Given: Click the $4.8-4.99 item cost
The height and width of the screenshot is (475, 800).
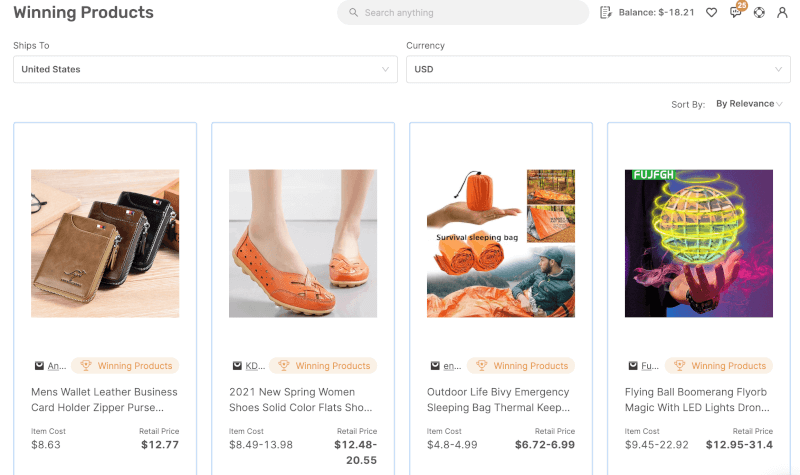Looking at the screenshot, I should (452, 444).
